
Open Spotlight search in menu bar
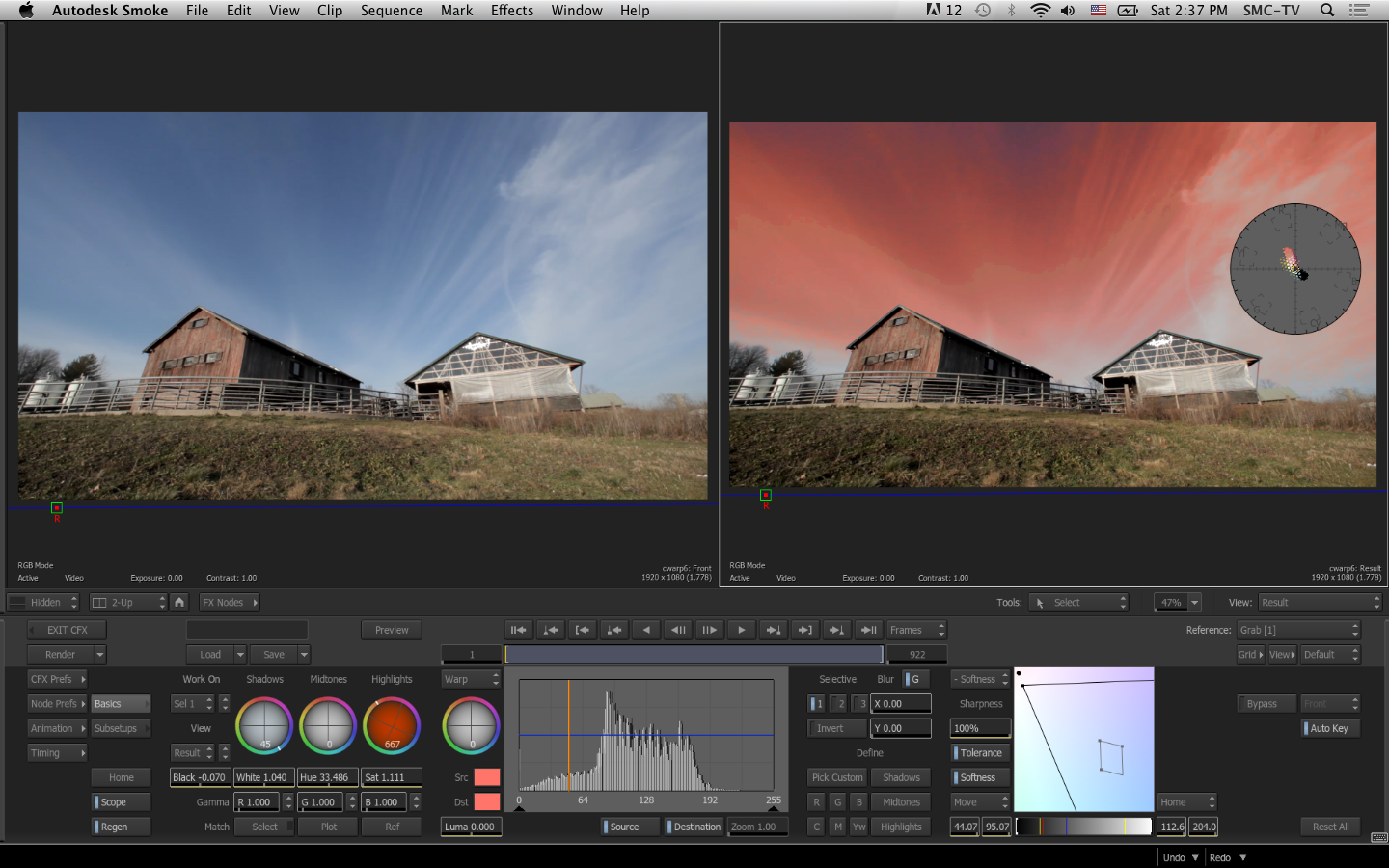(1327, 11)
